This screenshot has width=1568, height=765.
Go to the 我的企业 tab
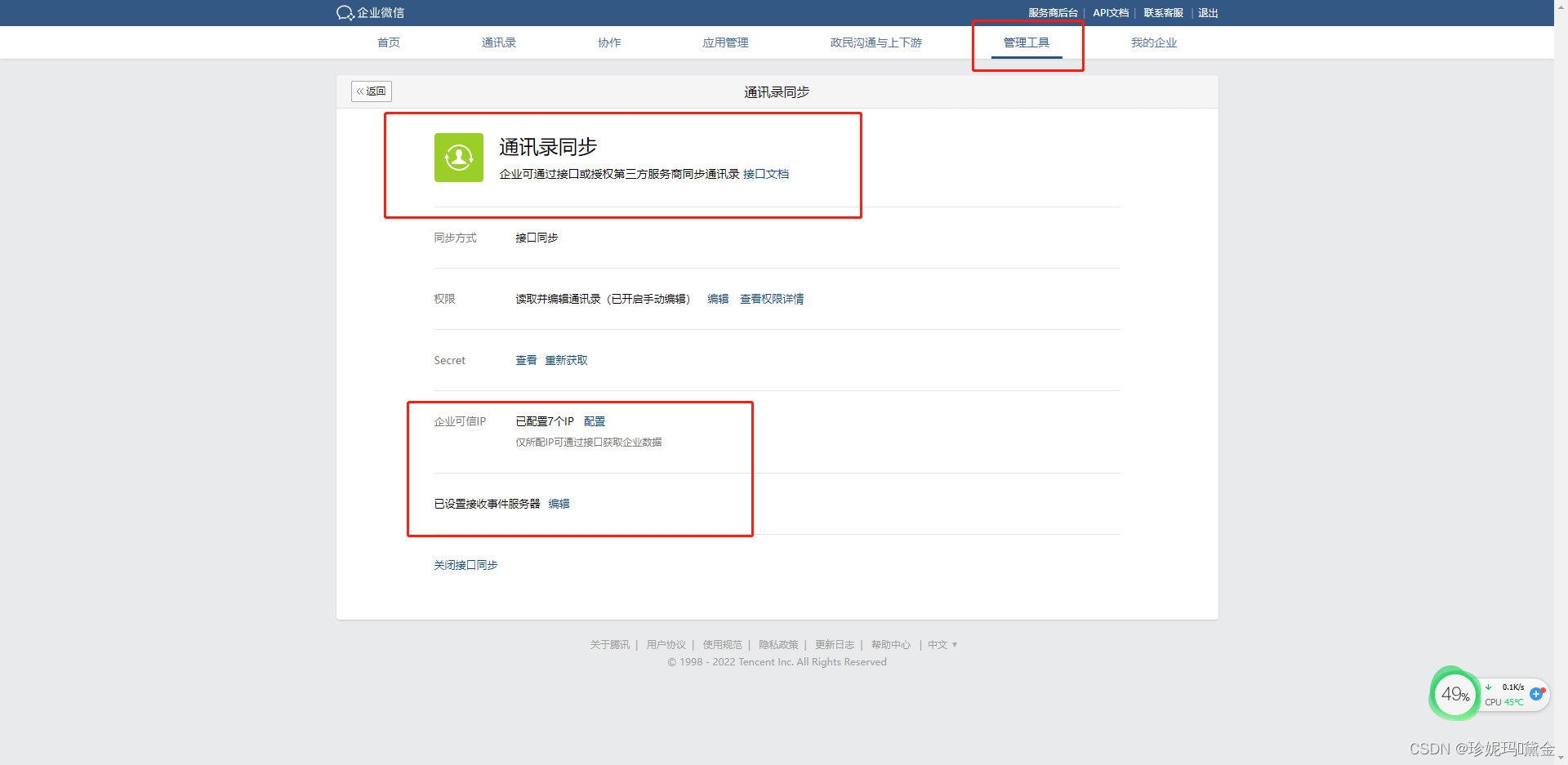point(1154,42)
